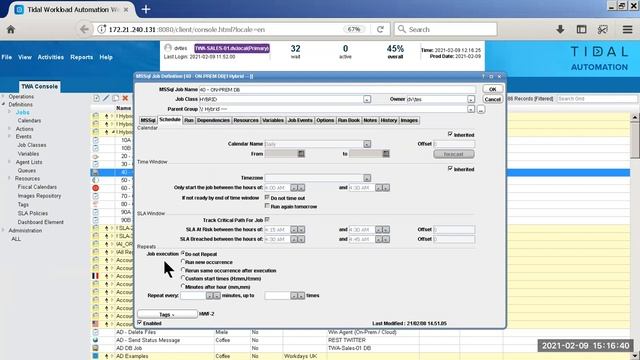
Task: Click the job icon of AD - Delete Files
Action: coord(95,332)
